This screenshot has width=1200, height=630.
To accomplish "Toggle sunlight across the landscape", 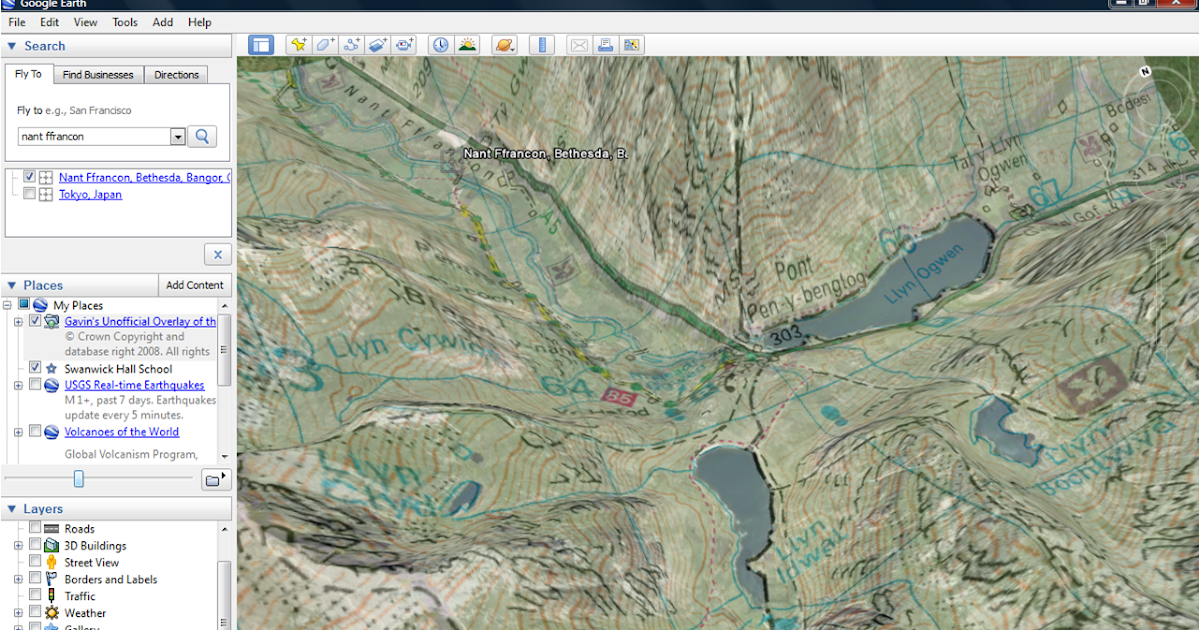I will coord(467,44).
